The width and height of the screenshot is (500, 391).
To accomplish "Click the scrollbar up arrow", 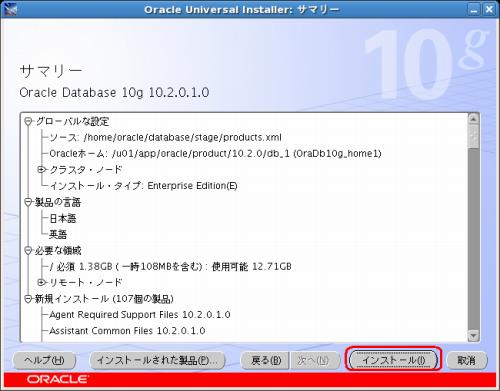I will tap(473, 119).
